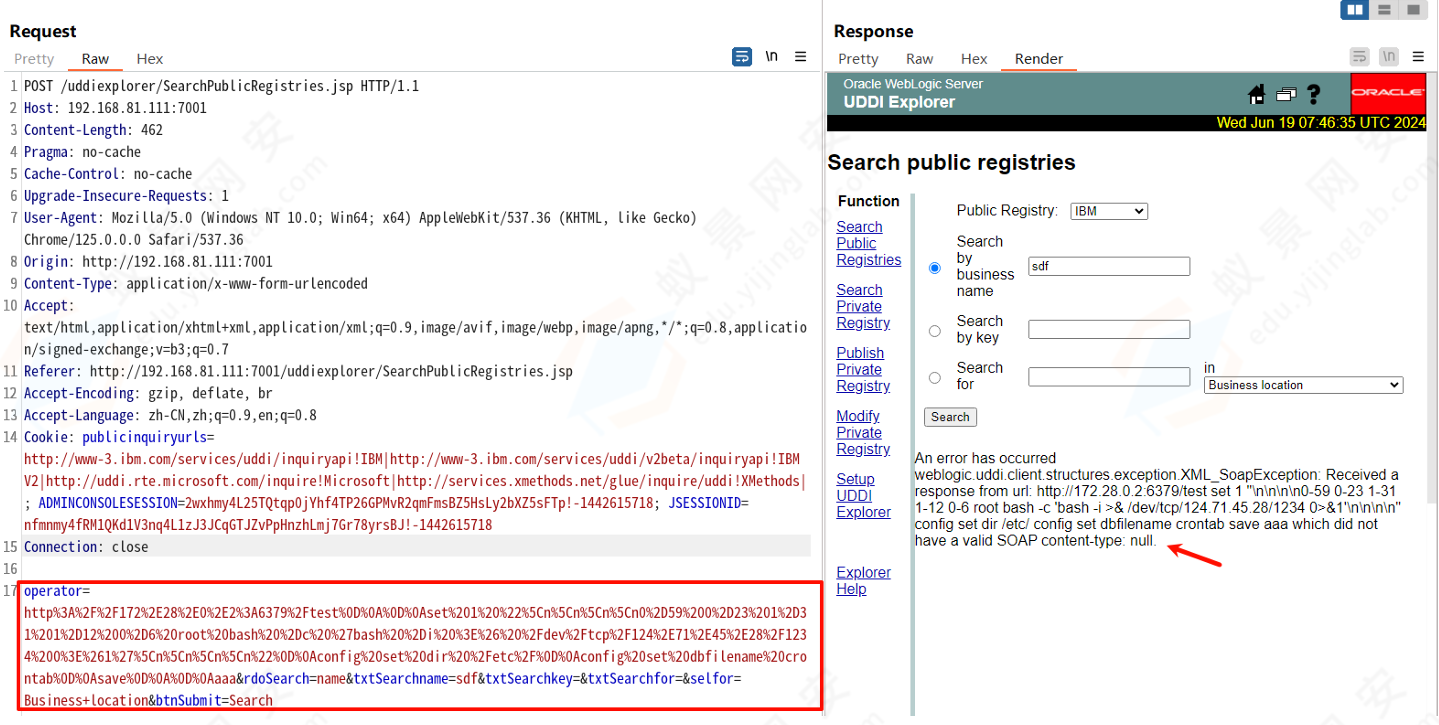Open the Response panel hamburger menu

coord(1418,57)
